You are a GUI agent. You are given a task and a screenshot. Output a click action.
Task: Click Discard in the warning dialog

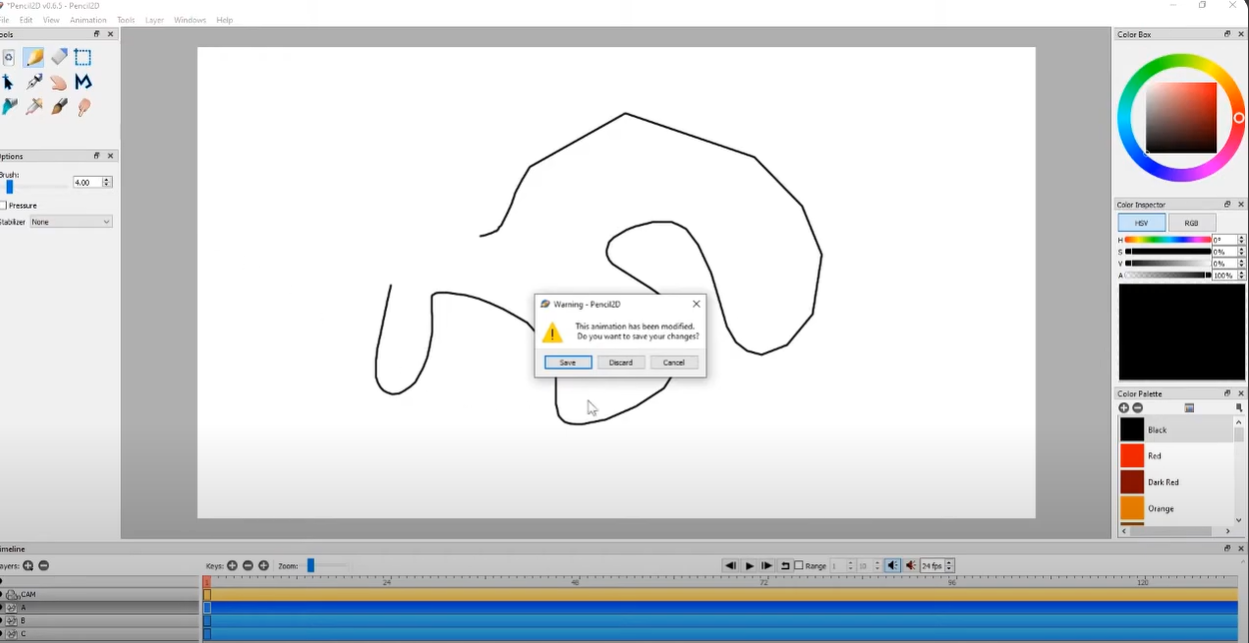[620, 362]
